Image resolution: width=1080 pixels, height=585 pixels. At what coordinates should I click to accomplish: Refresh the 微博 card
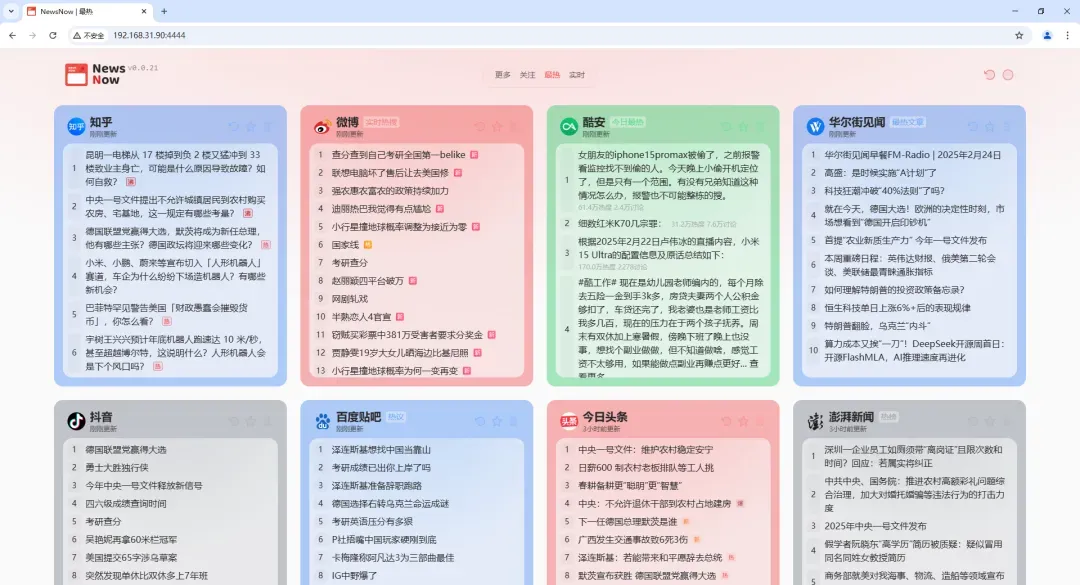480,127
